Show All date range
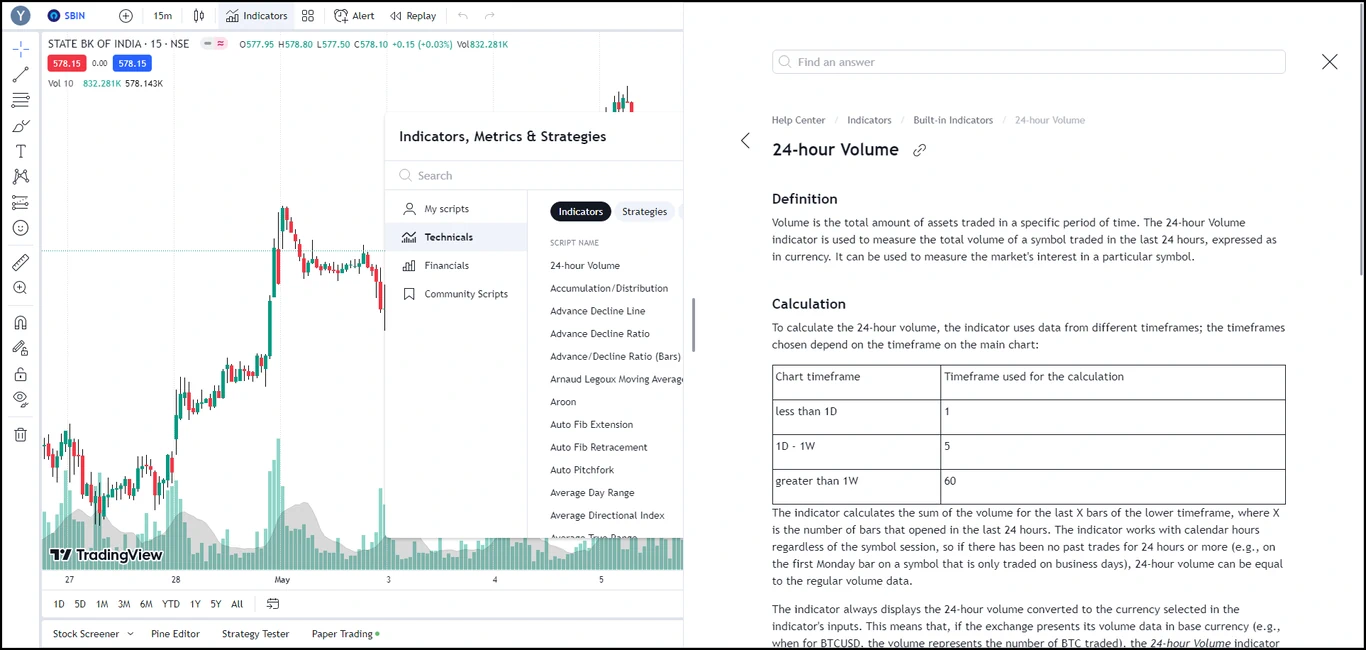Viewport: 1366px width, 650px height. tap(237, 604)
